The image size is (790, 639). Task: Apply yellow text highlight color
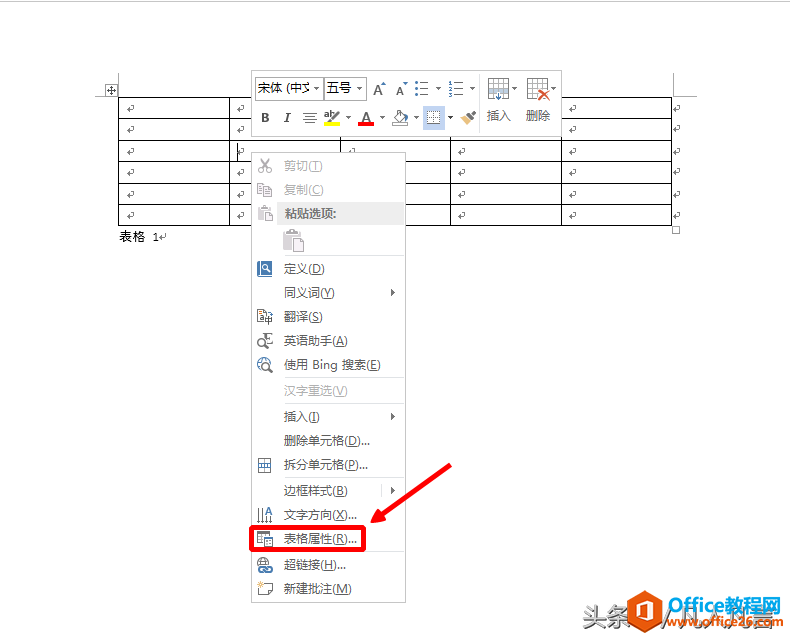(332, 118)
